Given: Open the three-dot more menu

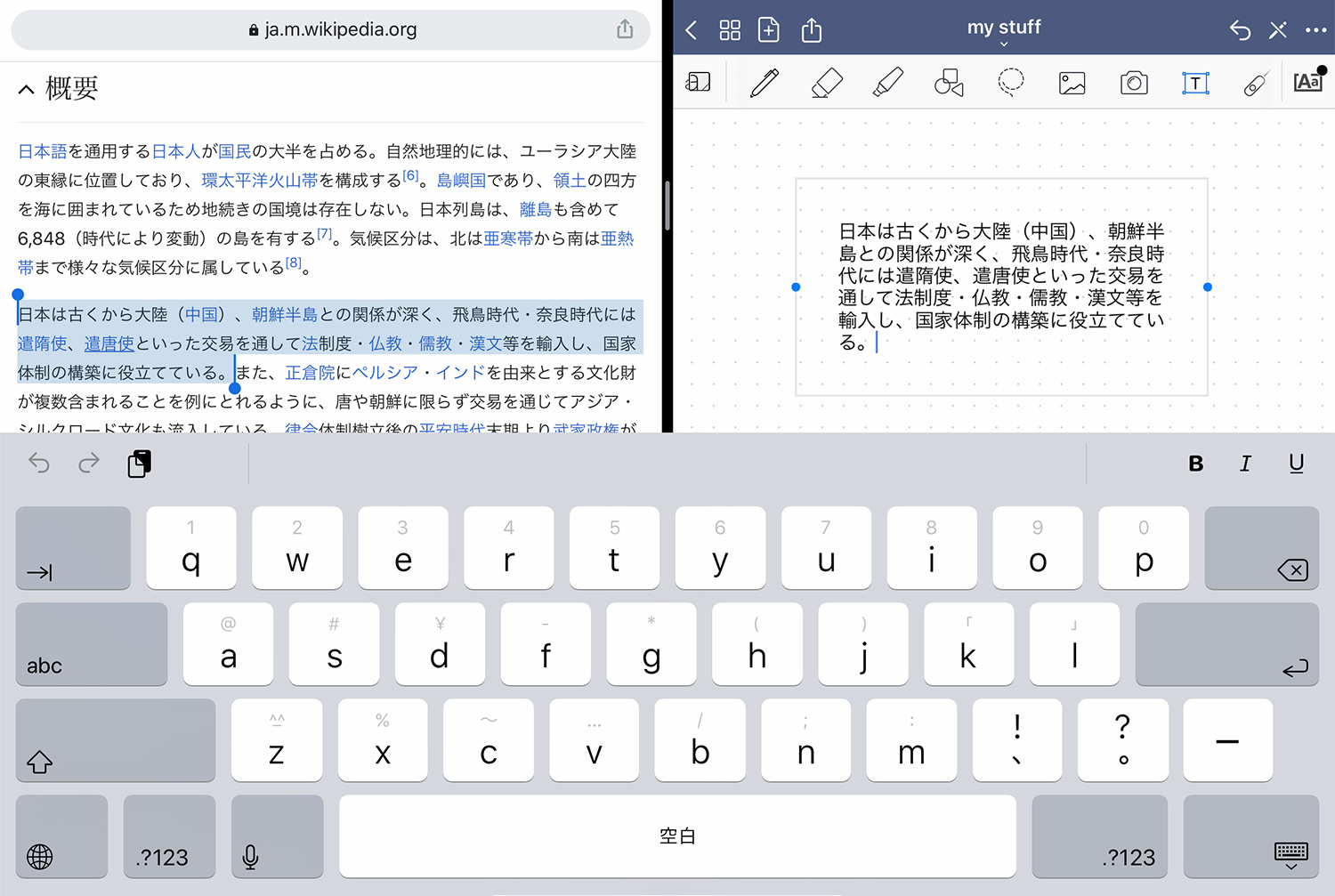Looking at the screenshot, I should [1316, 30].
